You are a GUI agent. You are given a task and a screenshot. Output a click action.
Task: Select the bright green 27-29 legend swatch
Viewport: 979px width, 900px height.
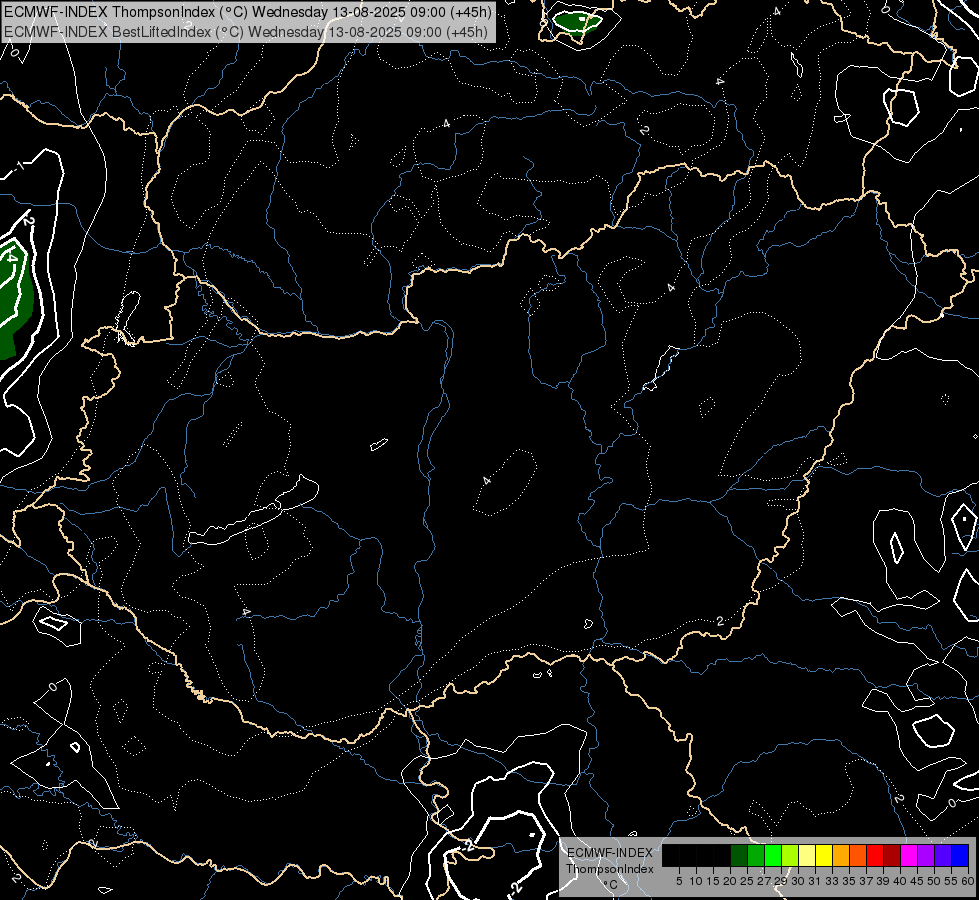pyautogui.click(x=773, y=855)
